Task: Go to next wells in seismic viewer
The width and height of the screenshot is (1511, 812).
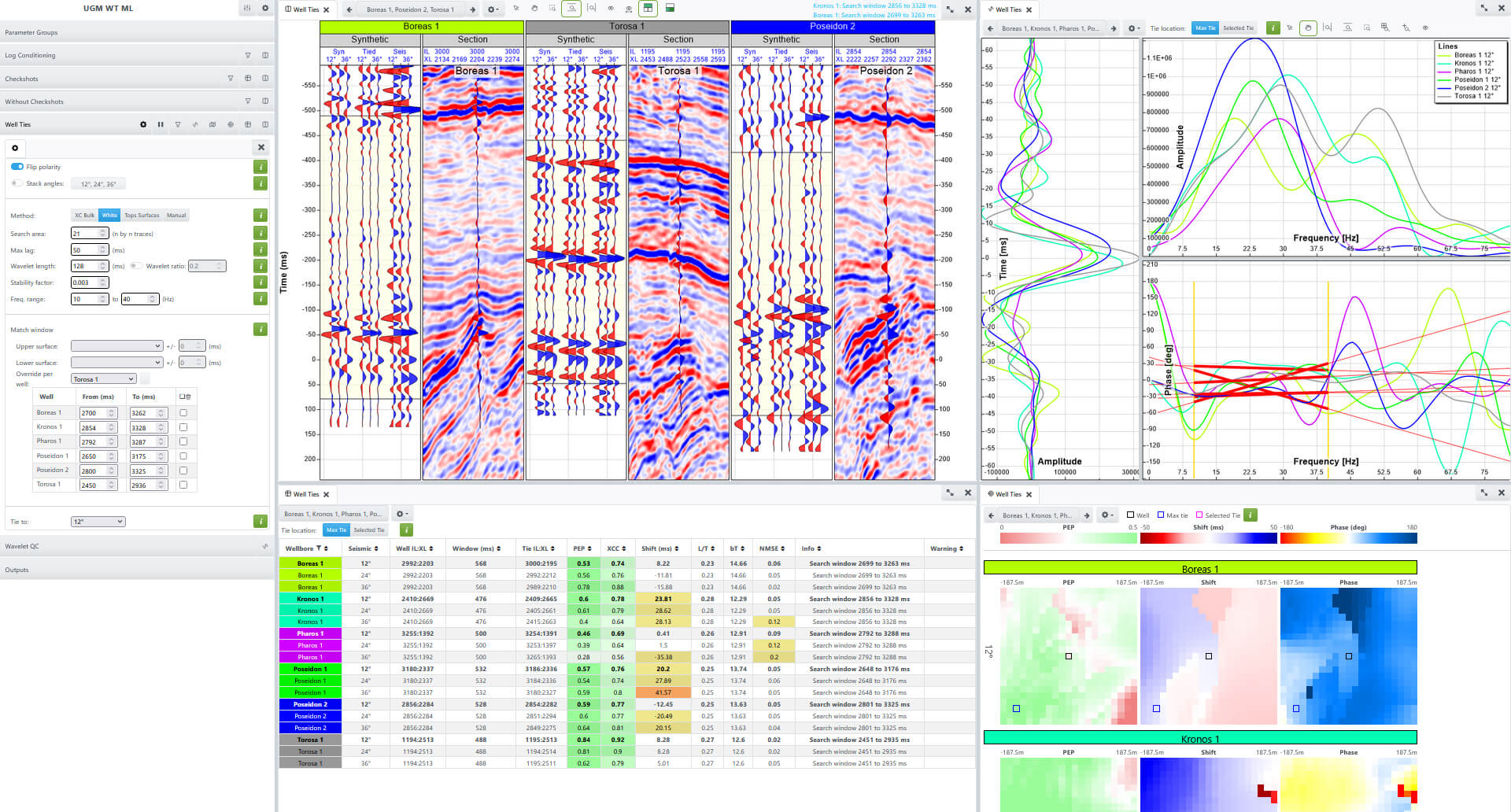Action: click(472, 9)
